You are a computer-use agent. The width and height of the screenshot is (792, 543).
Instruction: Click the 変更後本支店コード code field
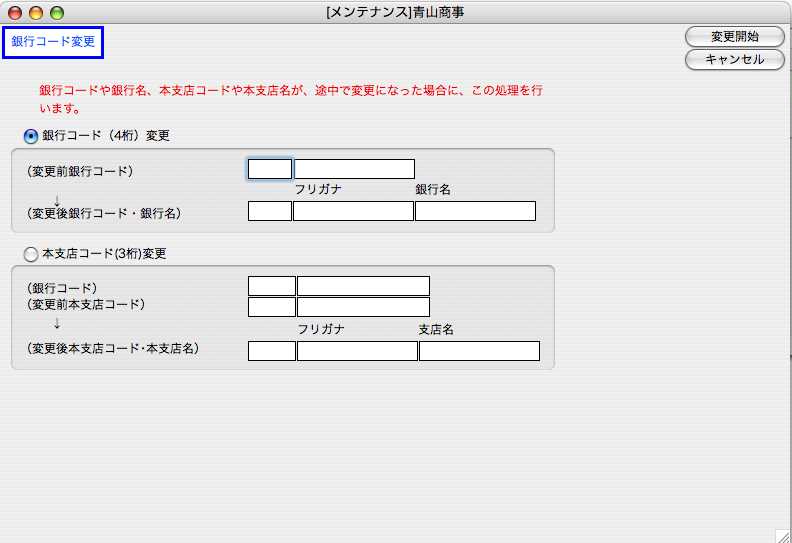pyautogui.click(x=272, y=351)
